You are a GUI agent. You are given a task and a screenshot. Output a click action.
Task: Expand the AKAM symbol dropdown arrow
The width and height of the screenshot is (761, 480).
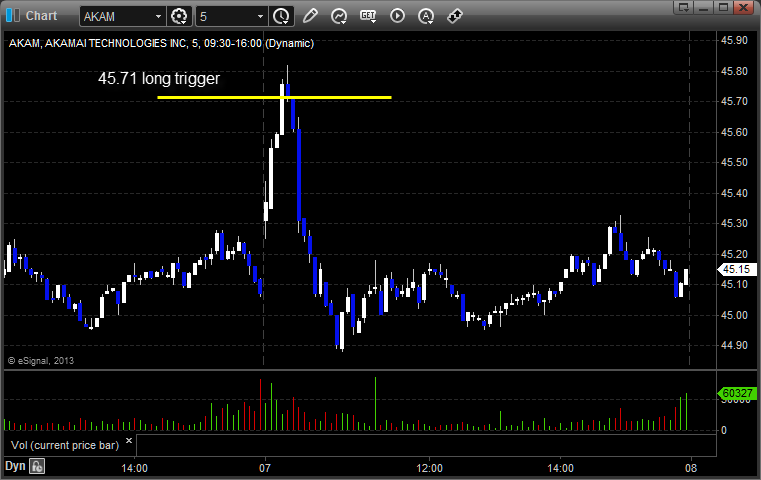pyautogui.click(x=158, y=17)
